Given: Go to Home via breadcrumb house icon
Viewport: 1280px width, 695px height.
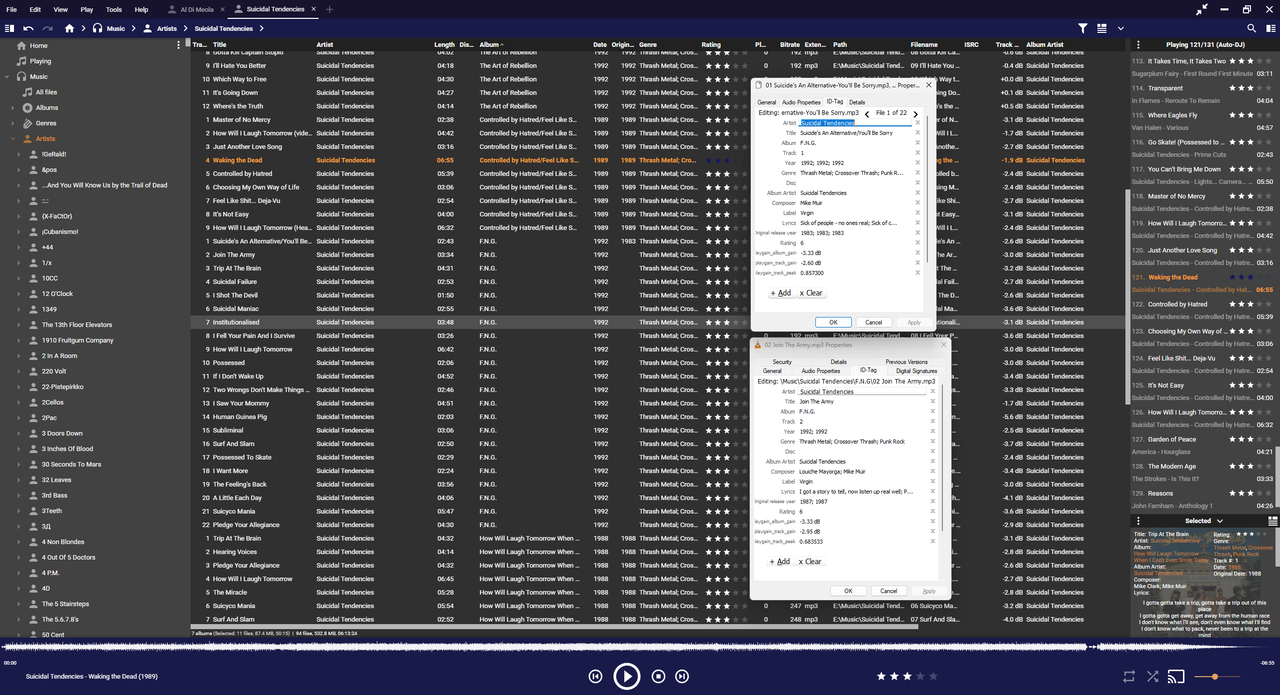Looking at the screenshot, I should pyautogui.click(x=70, y=28).
